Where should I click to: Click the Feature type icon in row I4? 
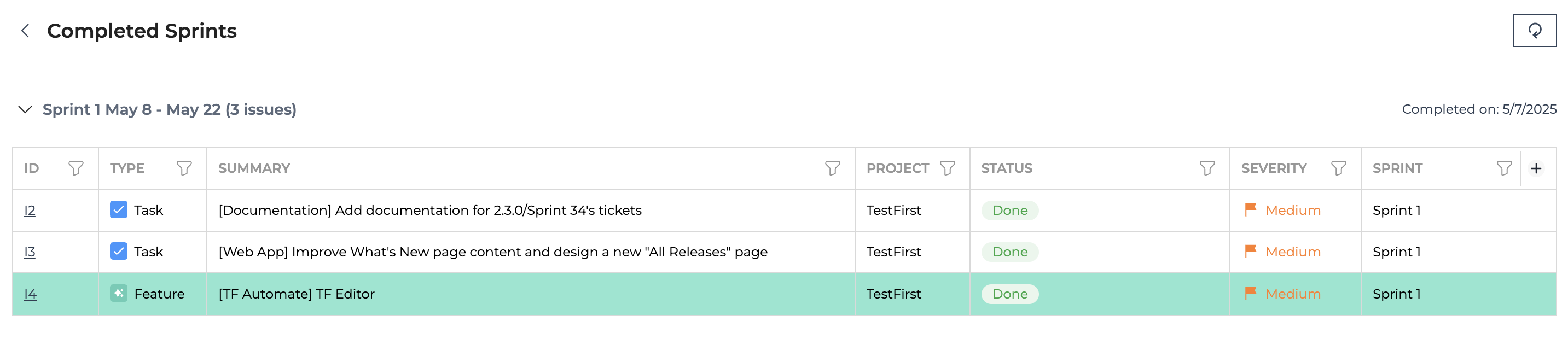pos(119,294)
